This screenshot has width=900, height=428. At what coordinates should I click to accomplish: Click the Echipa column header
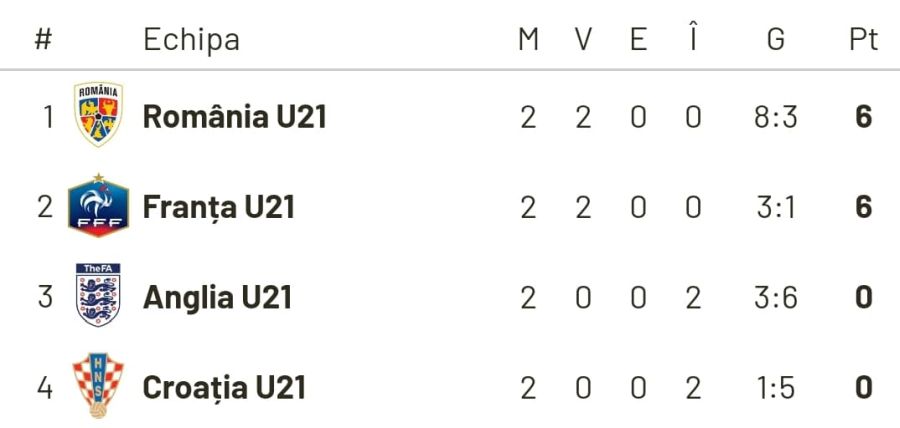(x=191, y=39)
